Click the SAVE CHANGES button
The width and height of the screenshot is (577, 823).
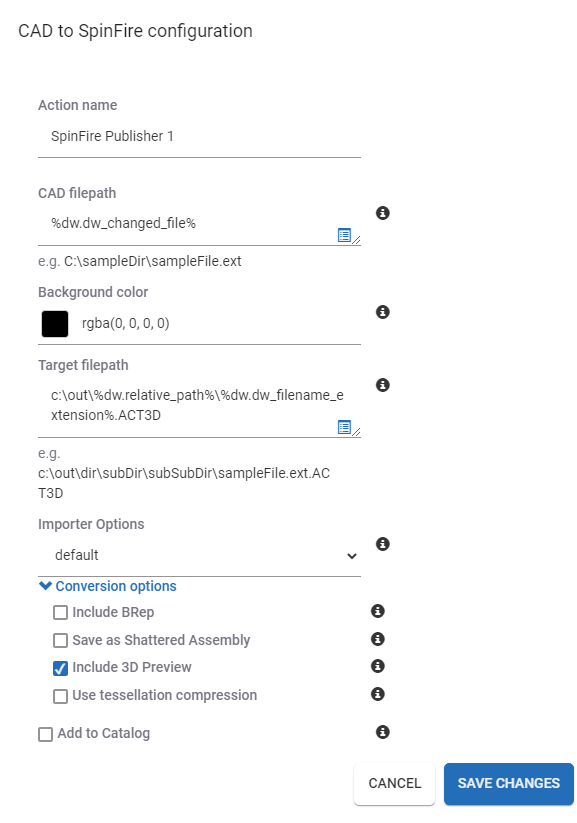click(509, 784)
